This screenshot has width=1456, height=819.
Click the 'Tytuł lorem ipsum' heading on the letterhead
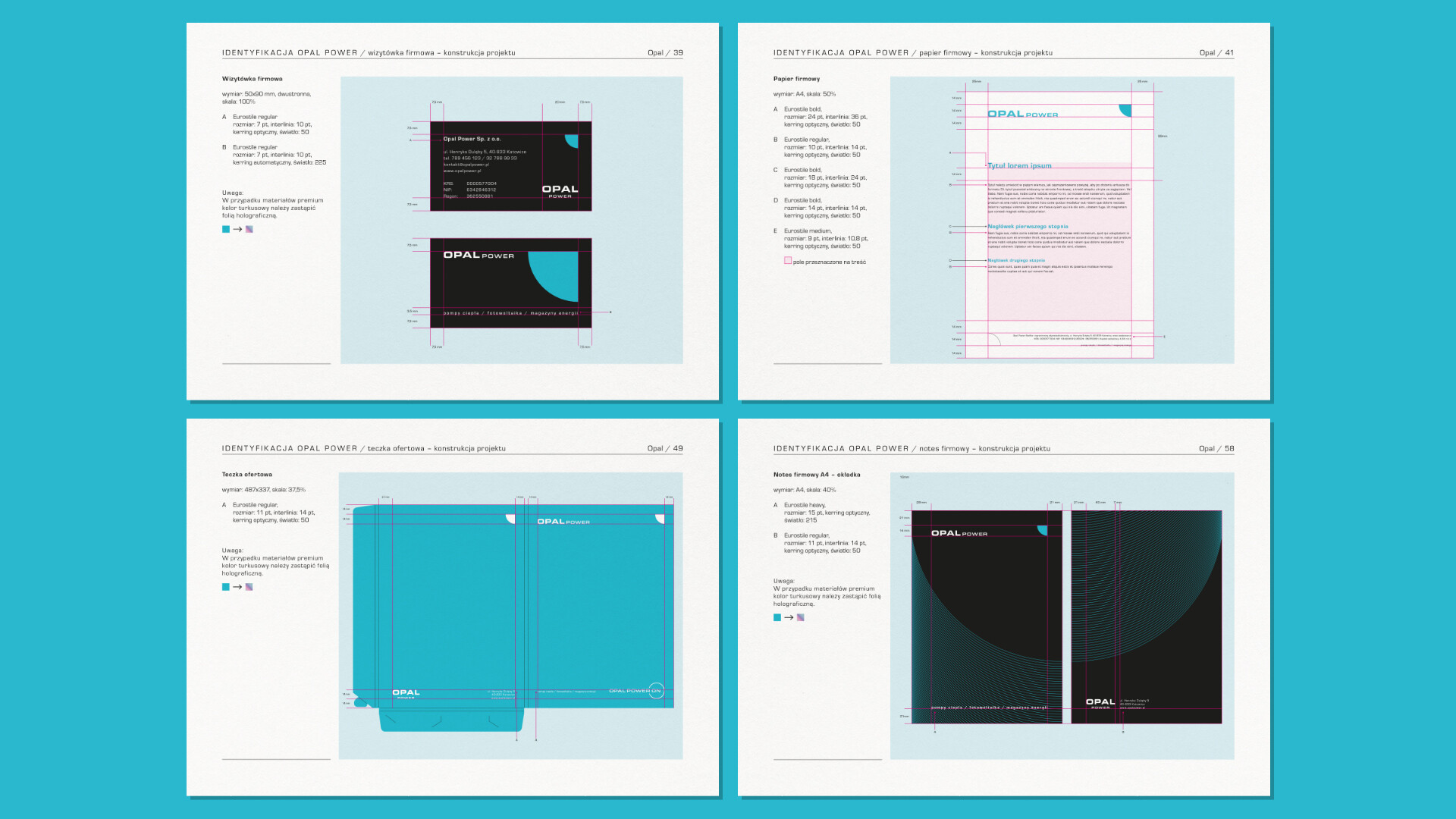(x=1019, y=166)
